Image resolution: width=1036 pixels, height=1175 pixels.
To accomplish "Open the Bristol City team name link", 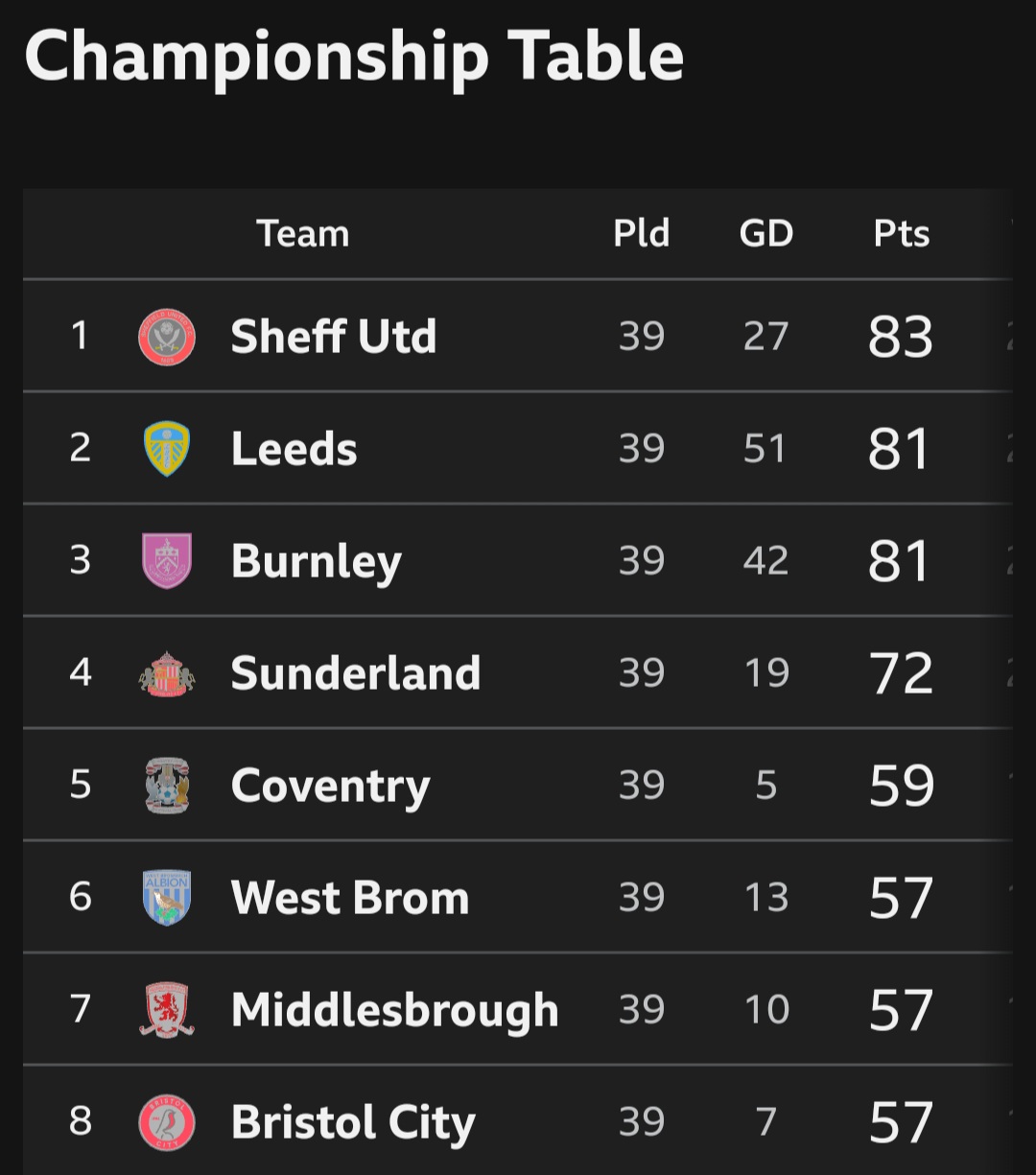I will click(x=353, y=1124).
